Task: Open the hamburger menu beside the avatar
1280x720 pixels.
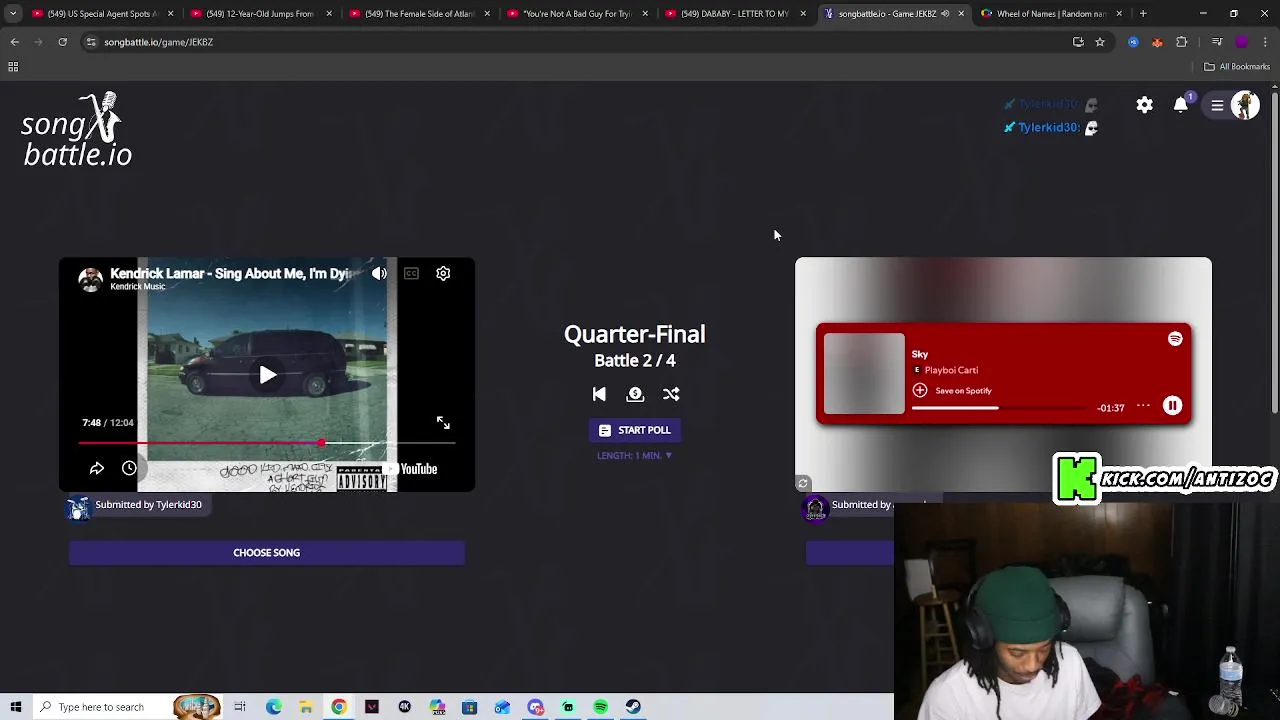Action: (x=1217, y=105)
